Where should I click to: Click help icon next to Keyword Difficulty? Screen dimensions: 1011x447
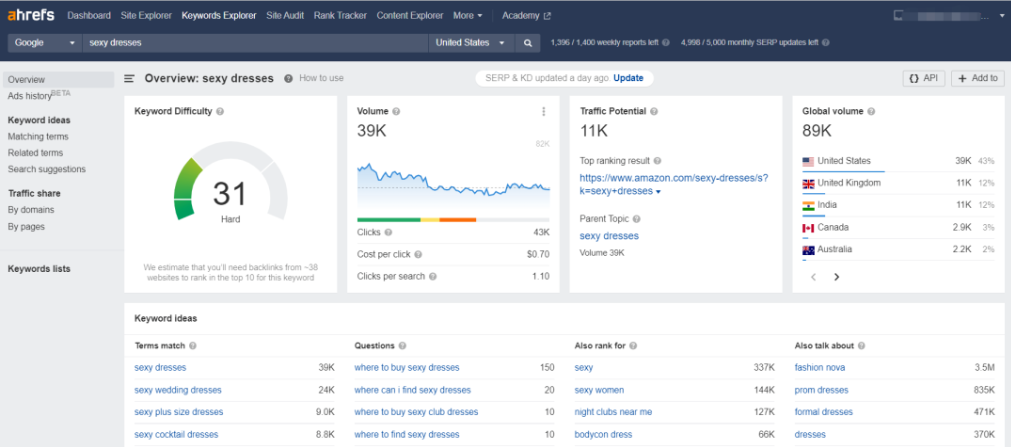pyautogui.click(x=221, y=111)
